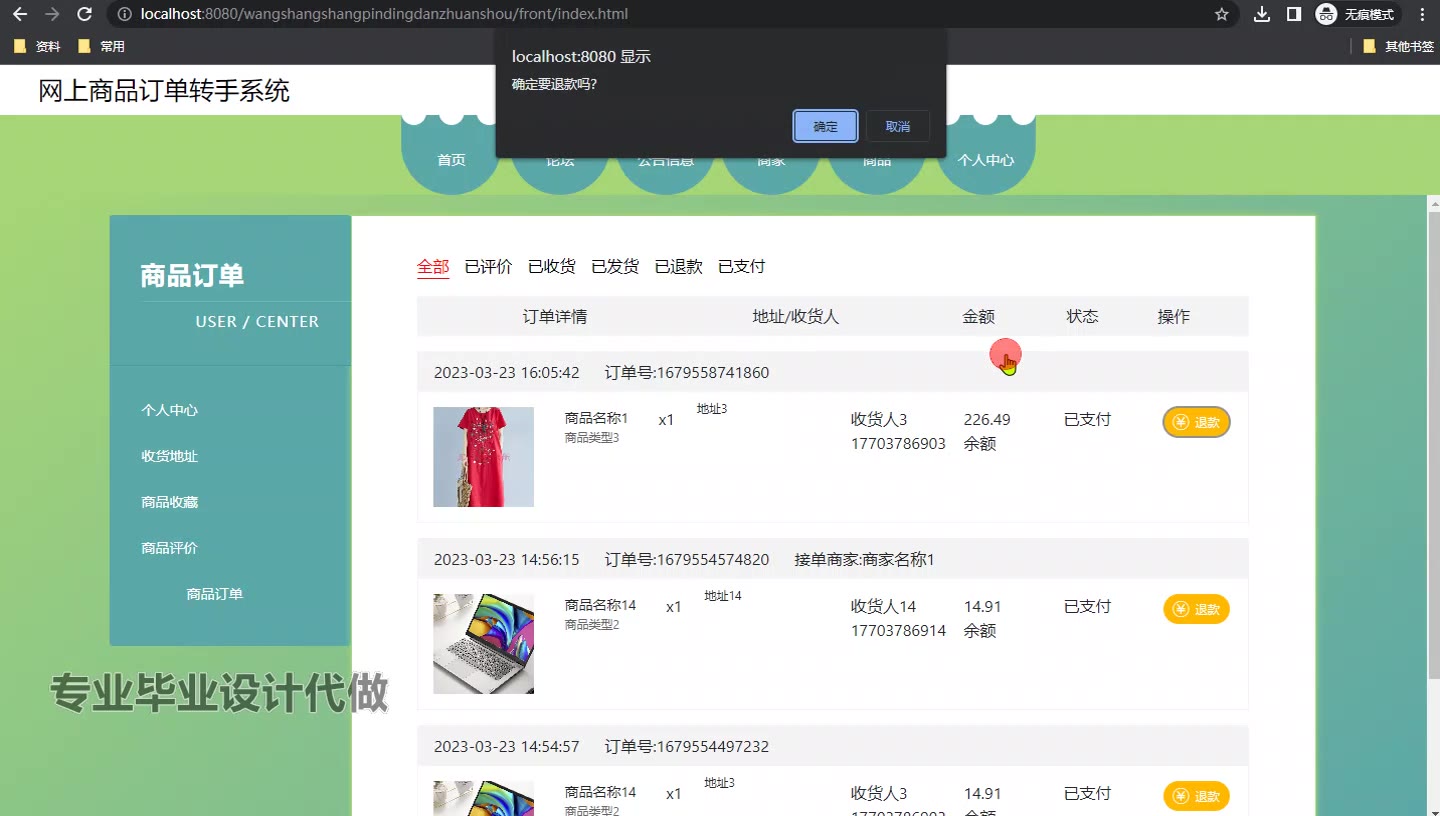Open the 其他书签 bookmarks folder
Viewport: 1440px width, 816px height.
[x=1398, y=46]
